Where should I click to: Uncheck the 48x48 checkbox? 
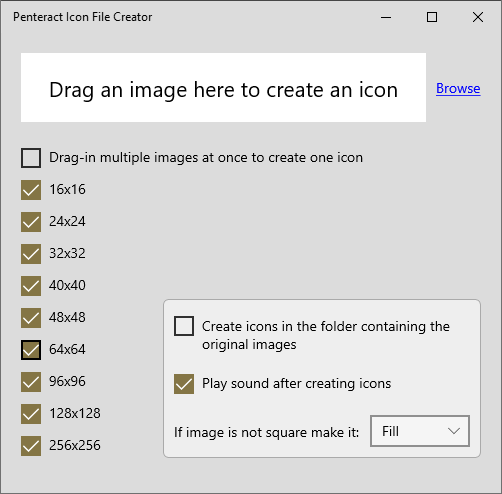[x=31, y=318]
